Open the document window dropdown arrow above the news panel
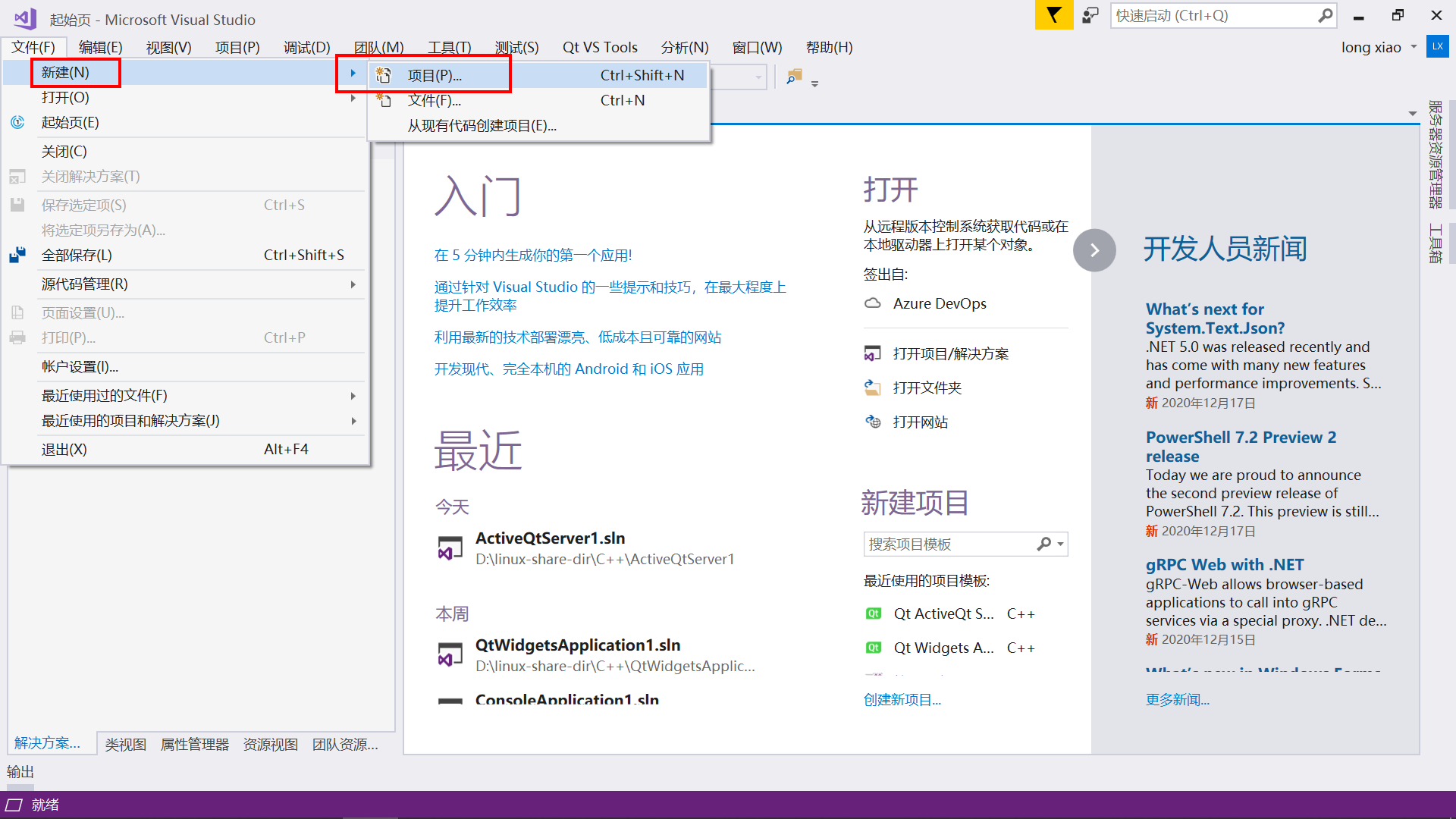This screenshot has height=819, width=1456. 1412,112
